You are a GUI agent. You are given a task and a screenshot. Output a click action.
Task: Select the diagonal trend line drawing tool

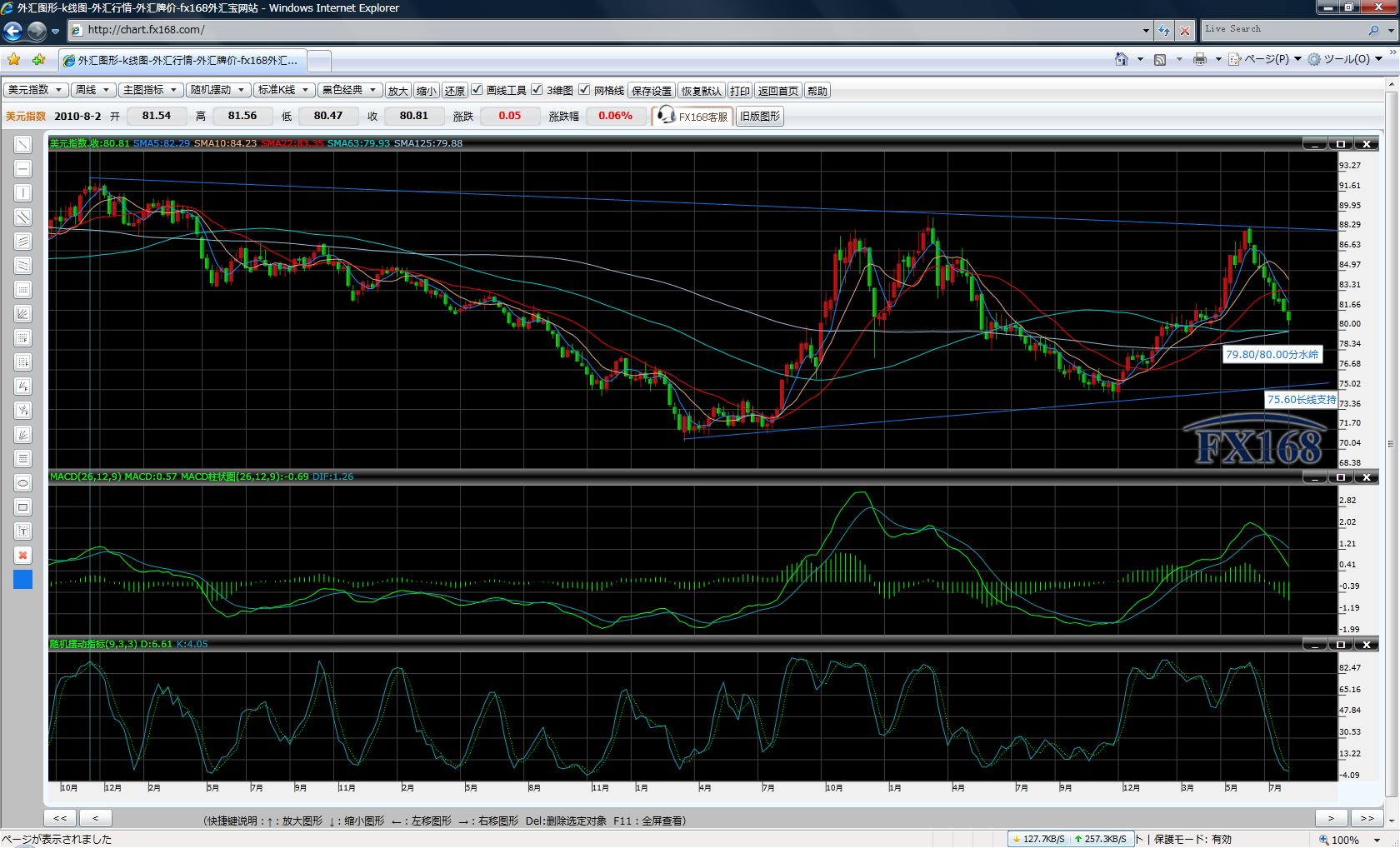pos(23,145)
